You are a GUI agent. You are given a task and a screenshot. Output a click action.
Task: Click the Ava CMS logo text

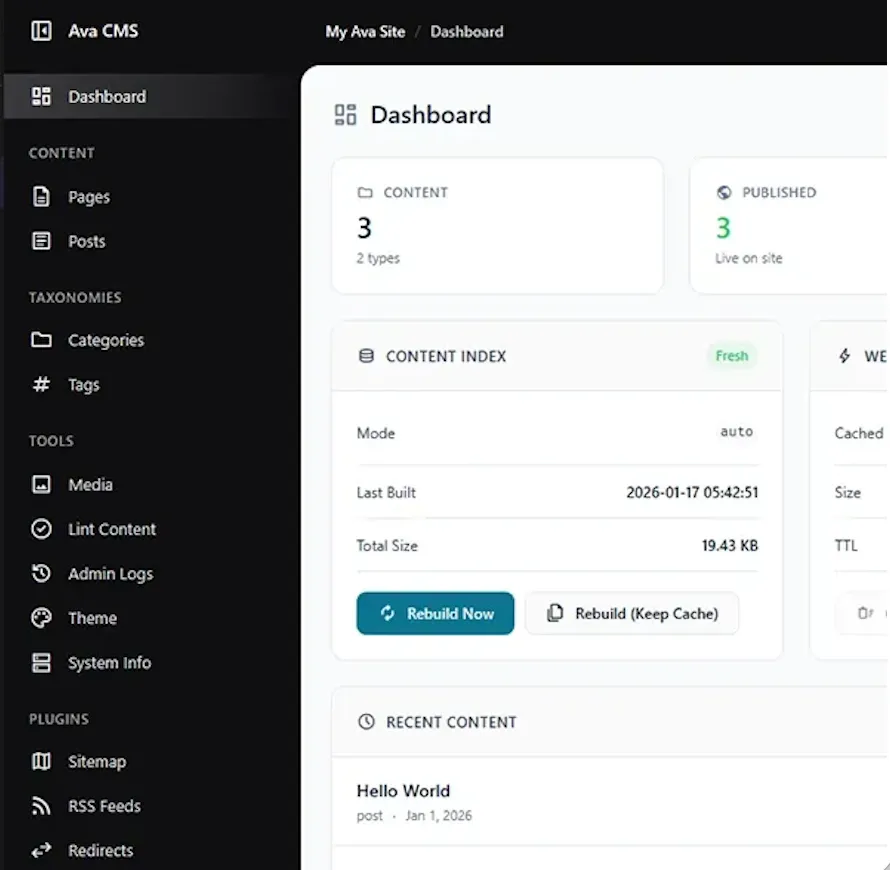click(x=103, y=31)
